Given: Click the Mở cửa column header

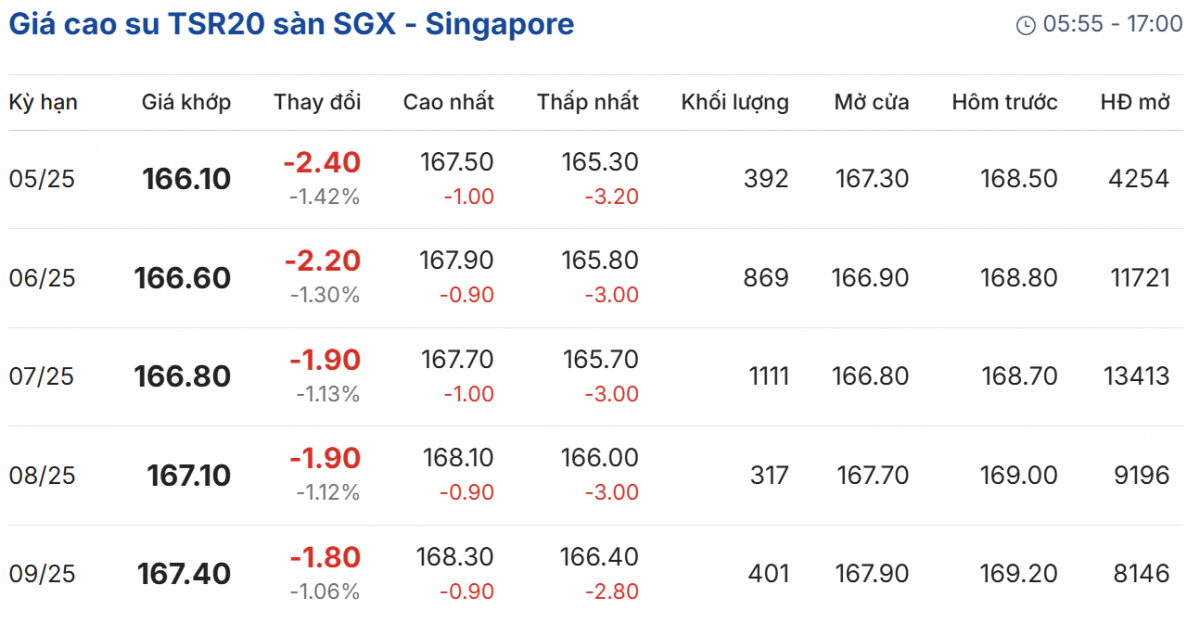Looking at the screenshot, I should coord(871,102).
